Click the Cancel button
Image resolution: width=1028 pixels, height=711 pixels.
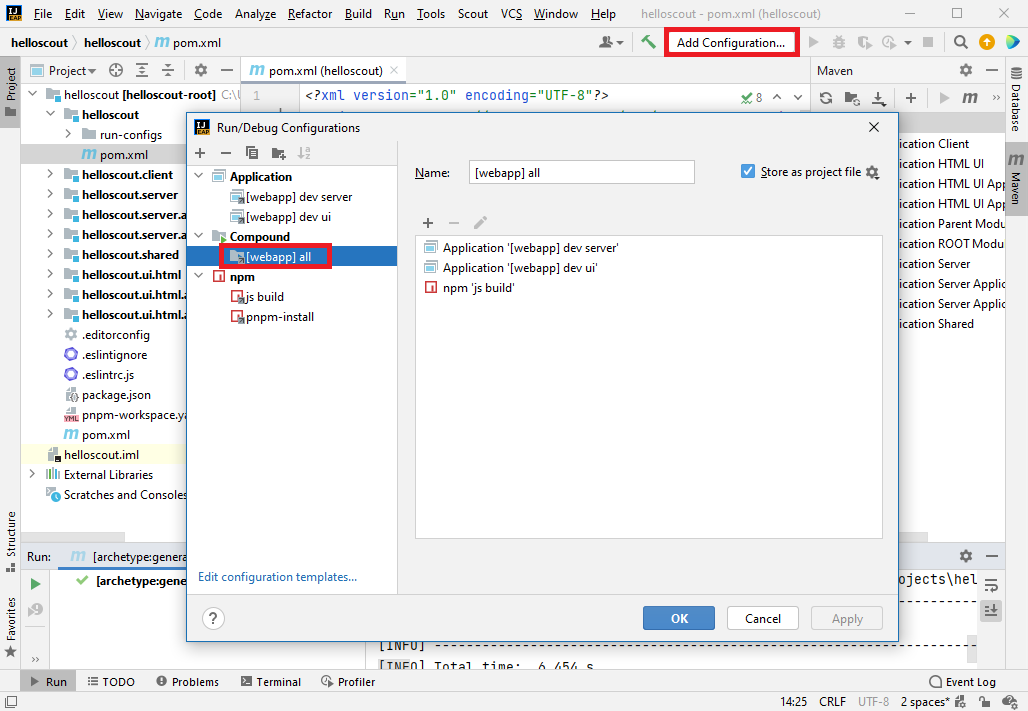coord(762,618)
